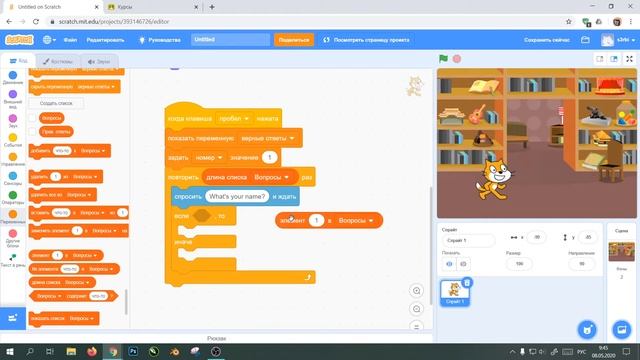
Task: Select the stage backdrop thumbnail
Action: 621,251
